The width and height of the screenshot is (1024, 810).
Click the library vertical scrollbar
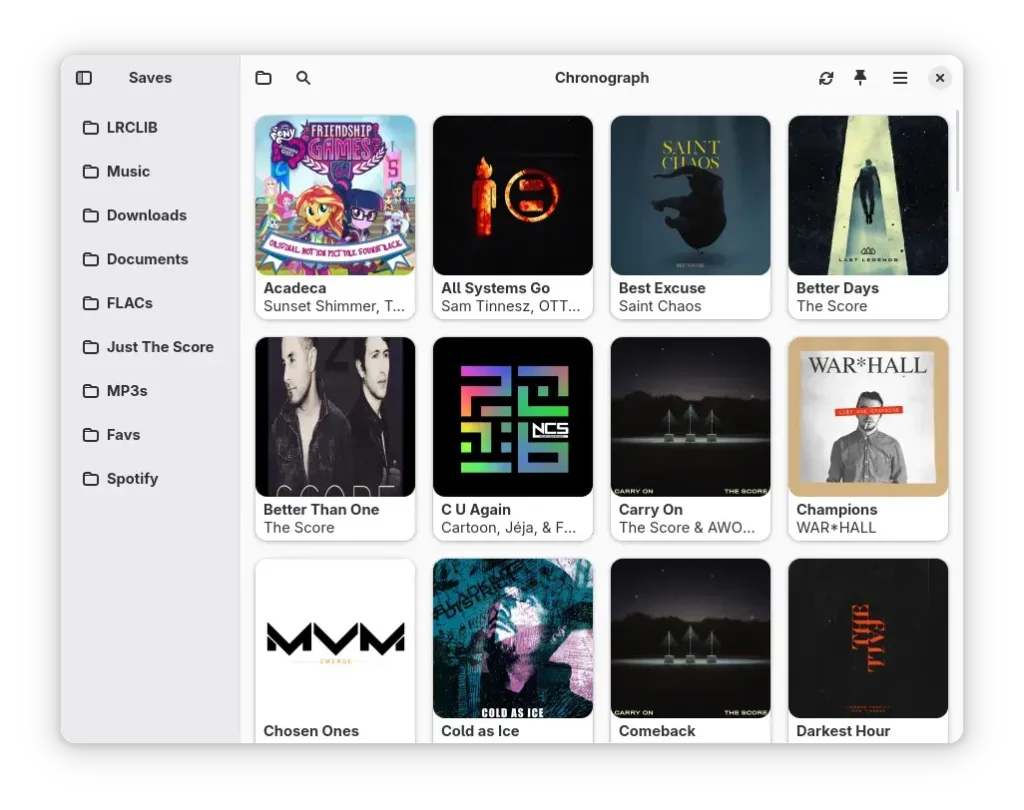(x=958, y=150)
